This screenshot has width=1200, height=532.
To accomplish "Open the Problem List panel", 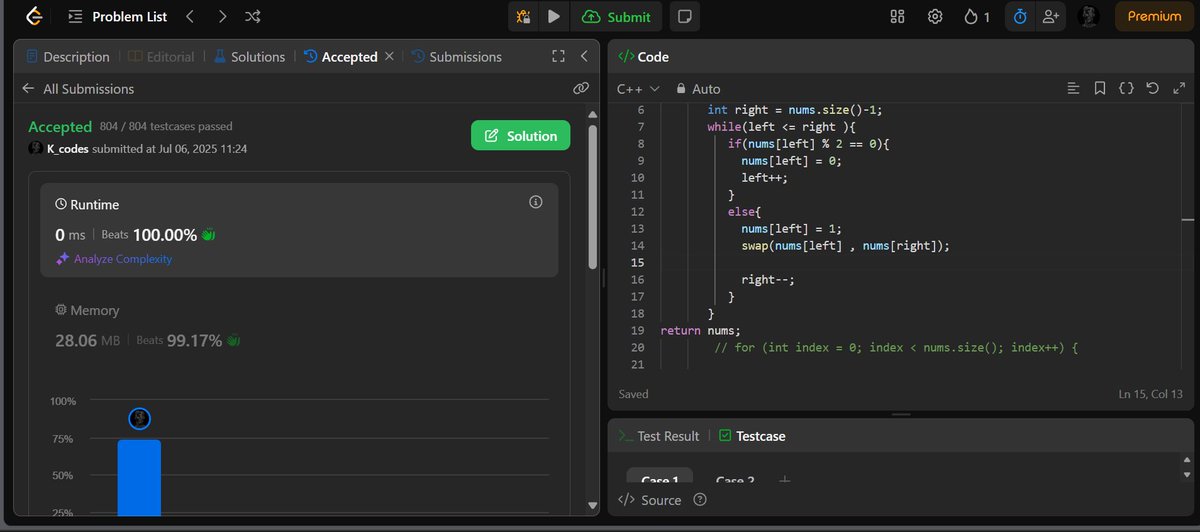I will point(117,17).
